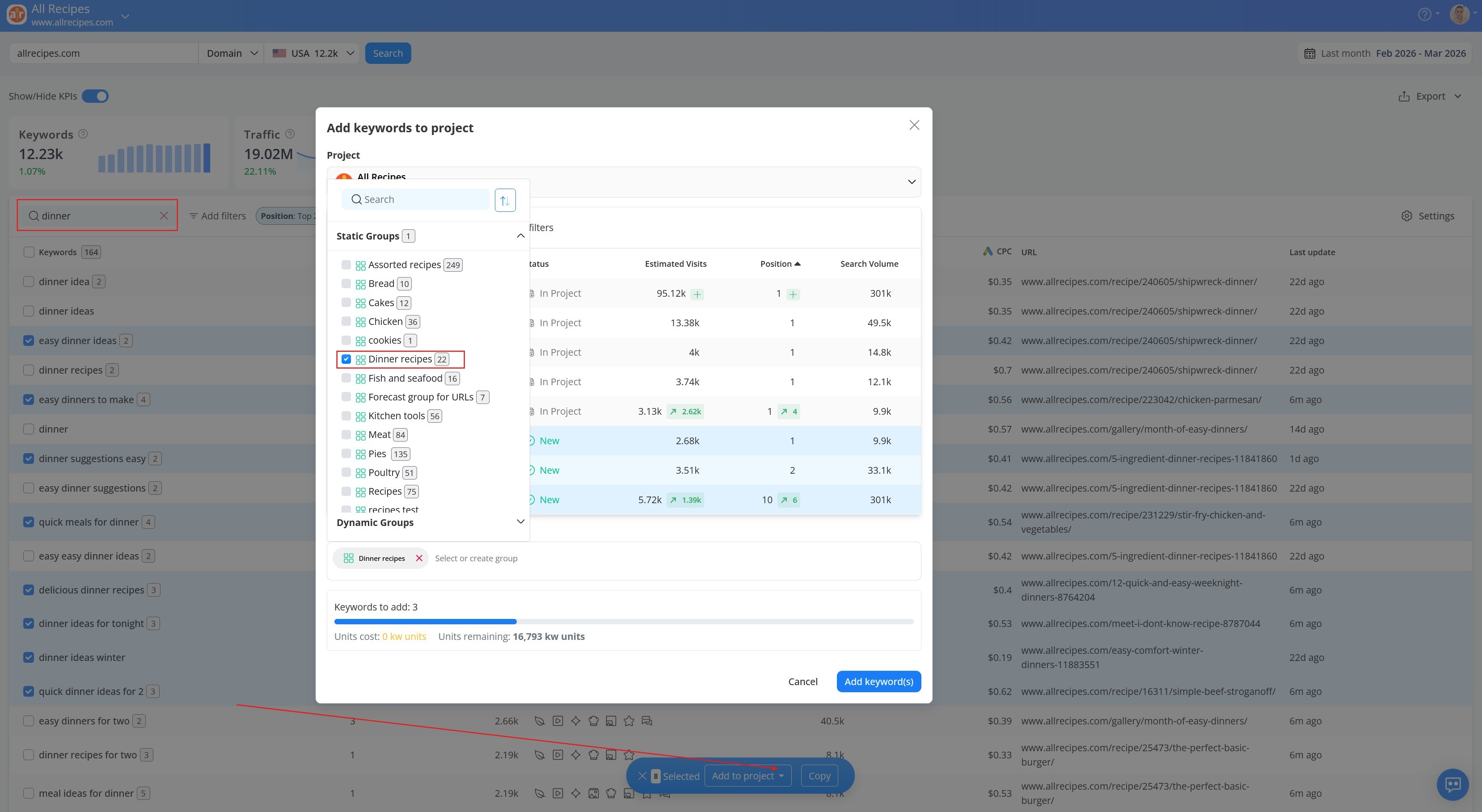Select all keywords with header checkbox
This screenshot has width=1482, height=812.
tap(29, 252)
